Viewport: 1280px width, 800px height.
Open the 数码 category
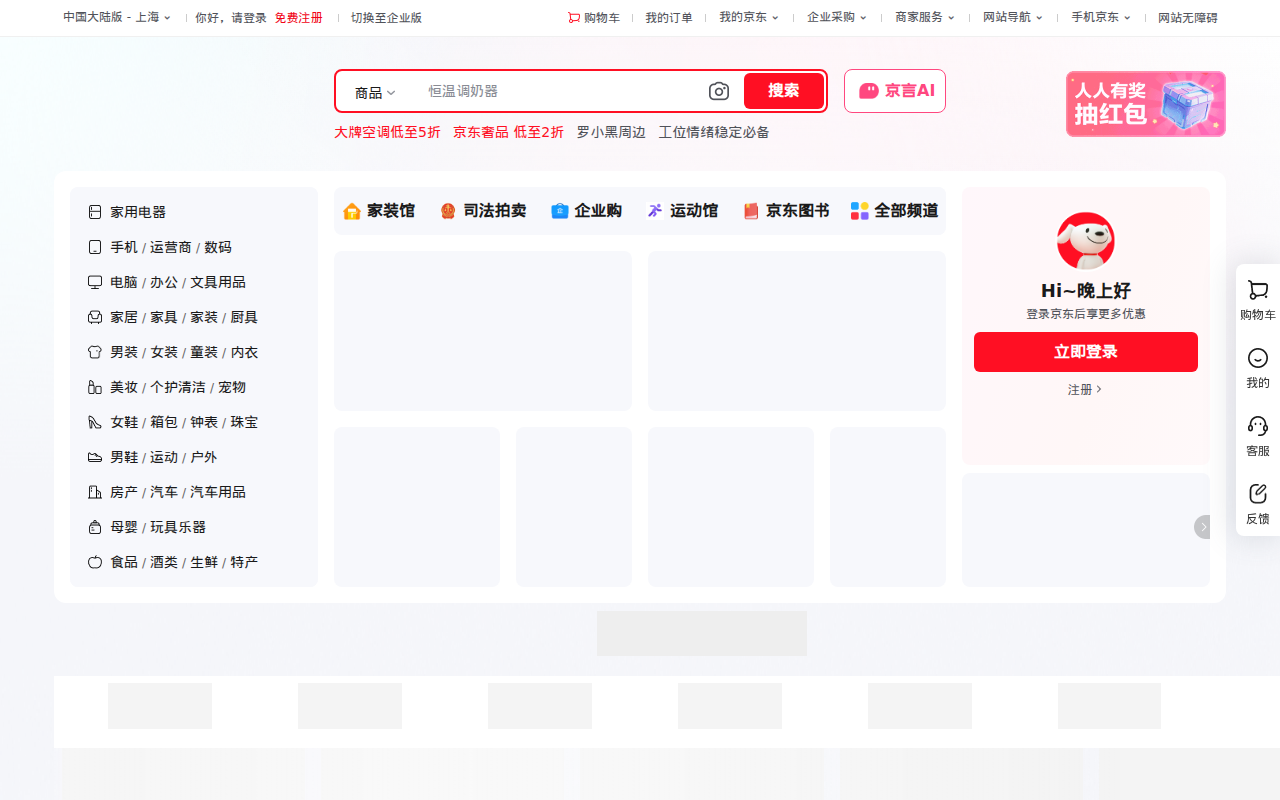coord(218,247)
